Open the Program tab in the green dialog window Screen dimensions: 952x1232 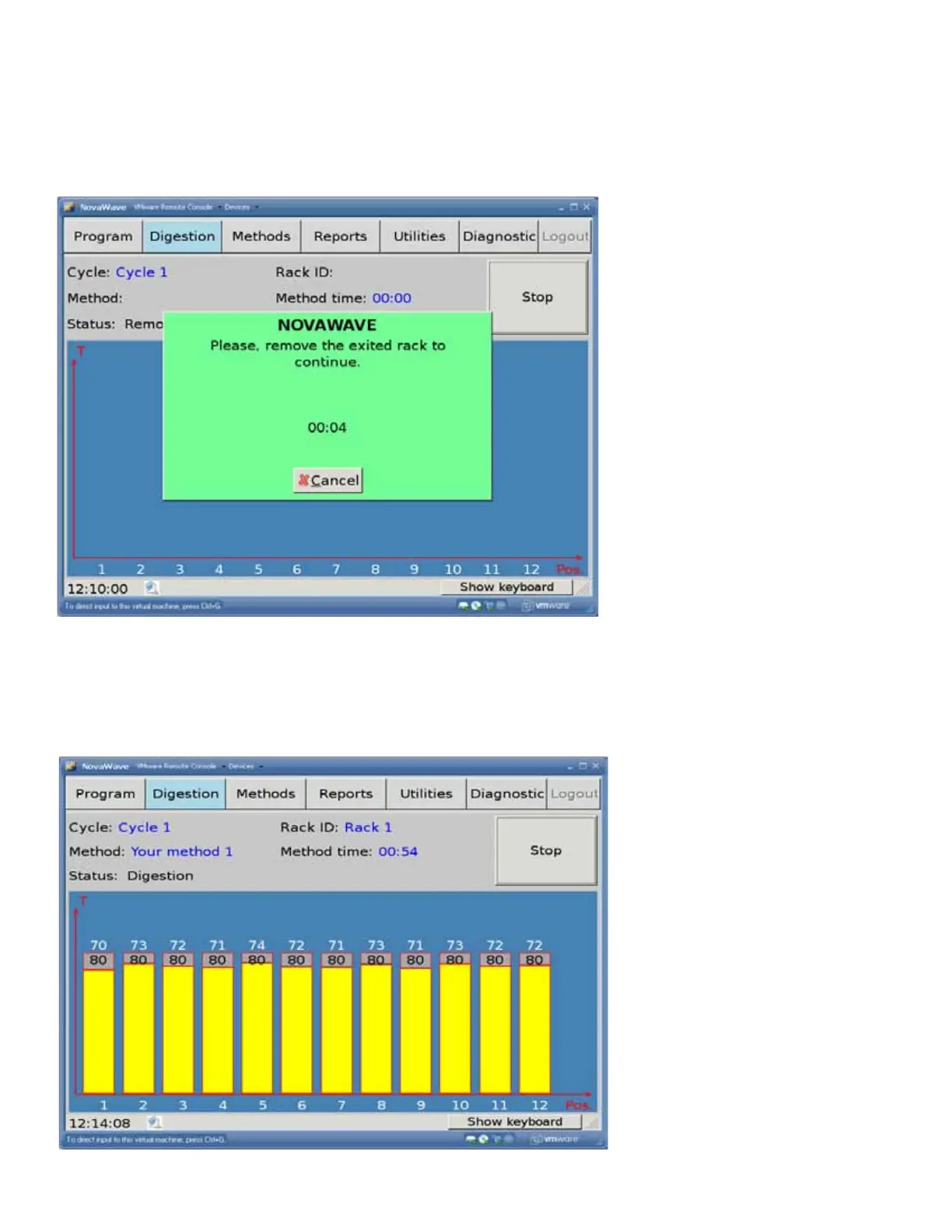tap(103, 236)
